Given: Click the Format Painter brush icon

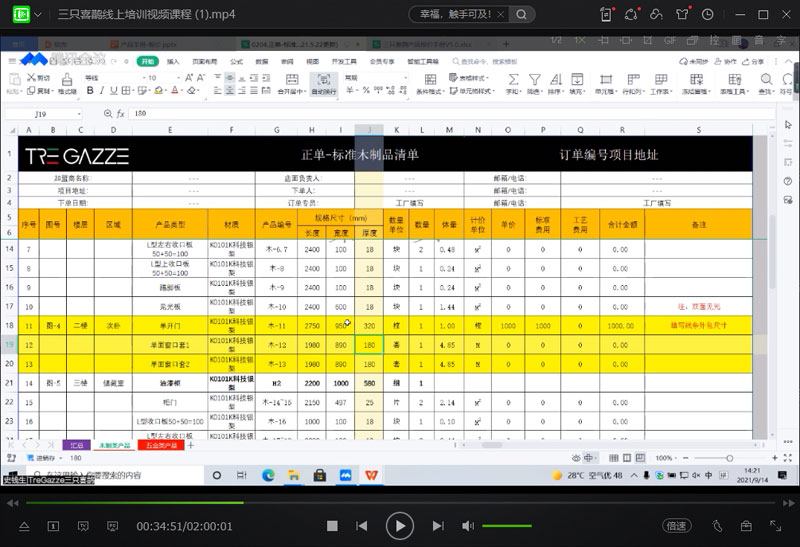Looking at the screenshot, I should pos(66,80).
